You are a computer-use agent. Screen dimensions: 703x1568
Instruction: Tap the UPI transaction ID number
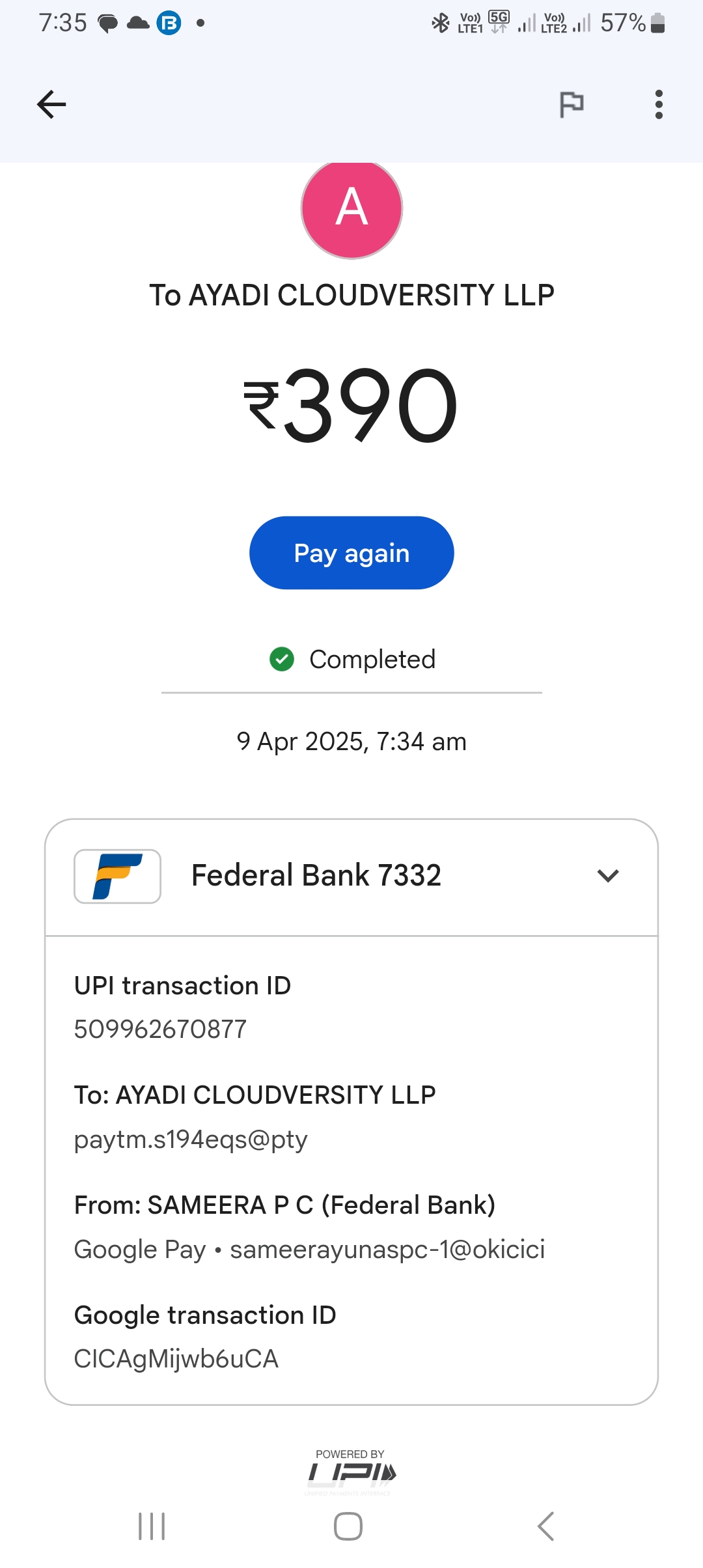pos(160,1029)
